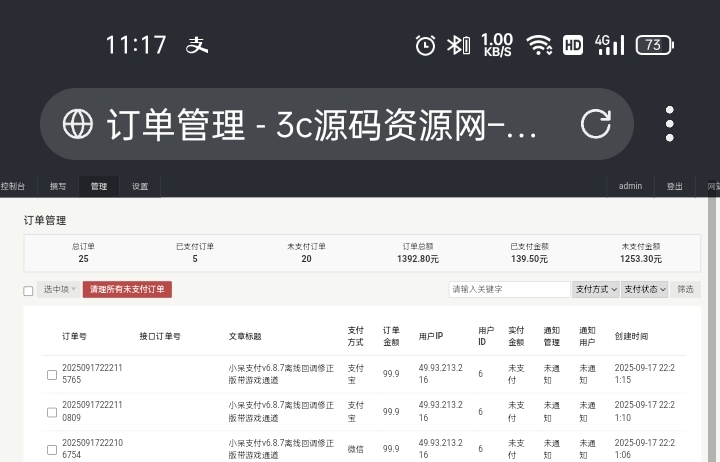This screenshot has width=720, height=462.
Task: Click the red 清理所有未支付订单 button
Action: tap(127, 289)
